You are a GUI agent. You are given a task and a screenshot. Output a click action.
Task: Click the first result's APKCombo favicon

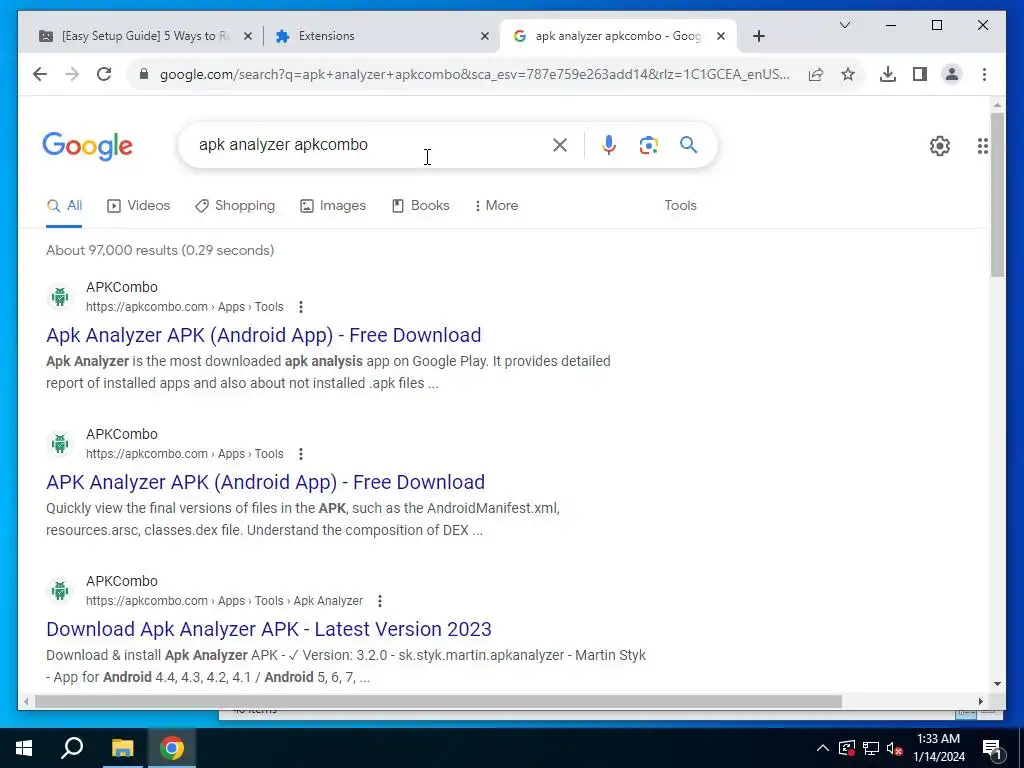[x=60, y=296]
